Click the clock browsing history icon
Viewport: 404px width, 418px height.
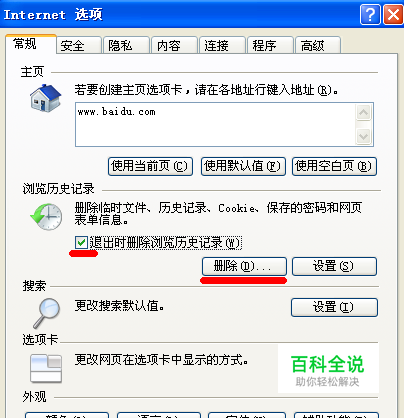point(46,216)
